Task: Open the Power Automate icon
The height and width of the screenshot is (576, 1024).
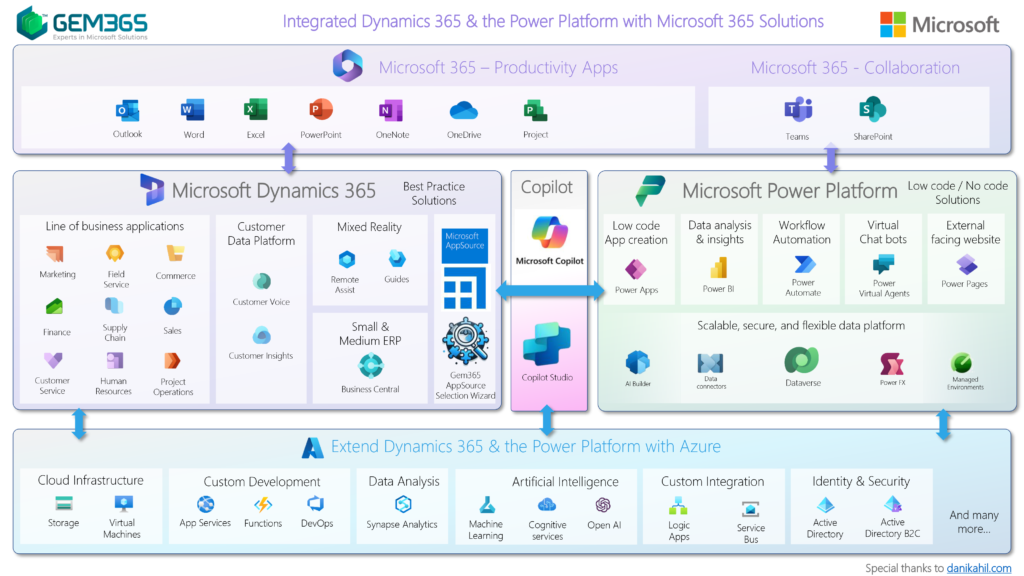Action: [x=804, y=264]
